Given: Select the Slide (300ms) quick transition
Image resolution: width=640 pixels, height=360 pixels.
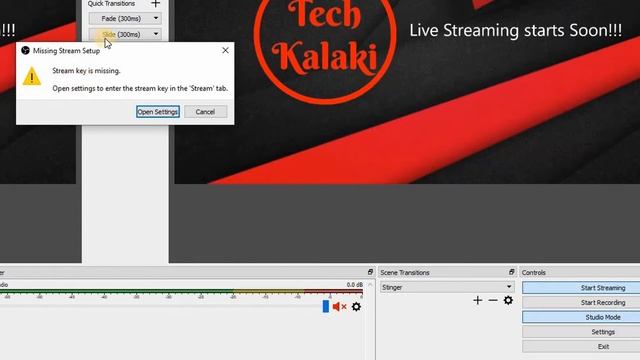Looking at the screenshot, I should click(x=121, y=34).
